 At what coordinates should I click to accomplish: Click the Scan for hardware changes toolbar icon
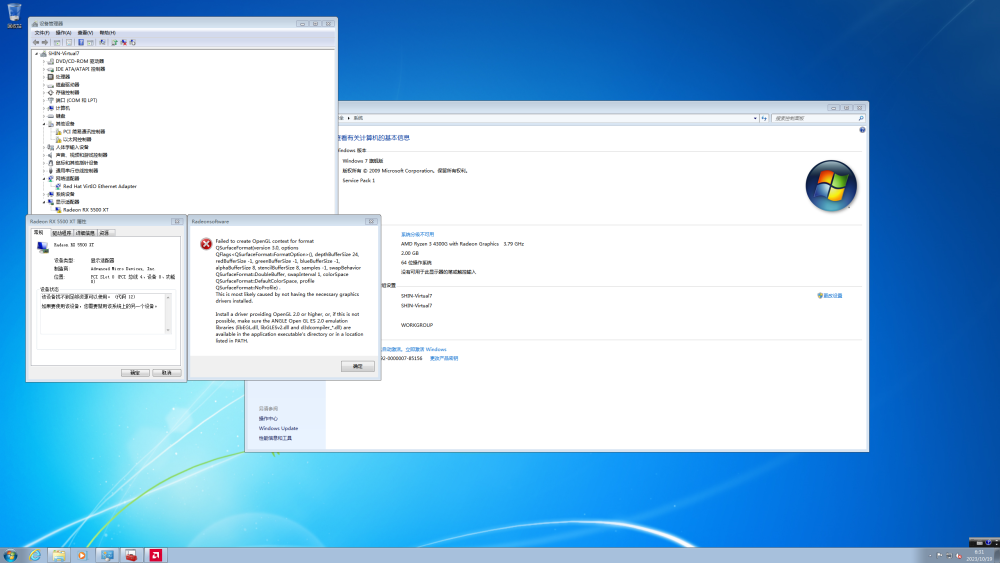(102, 42)
